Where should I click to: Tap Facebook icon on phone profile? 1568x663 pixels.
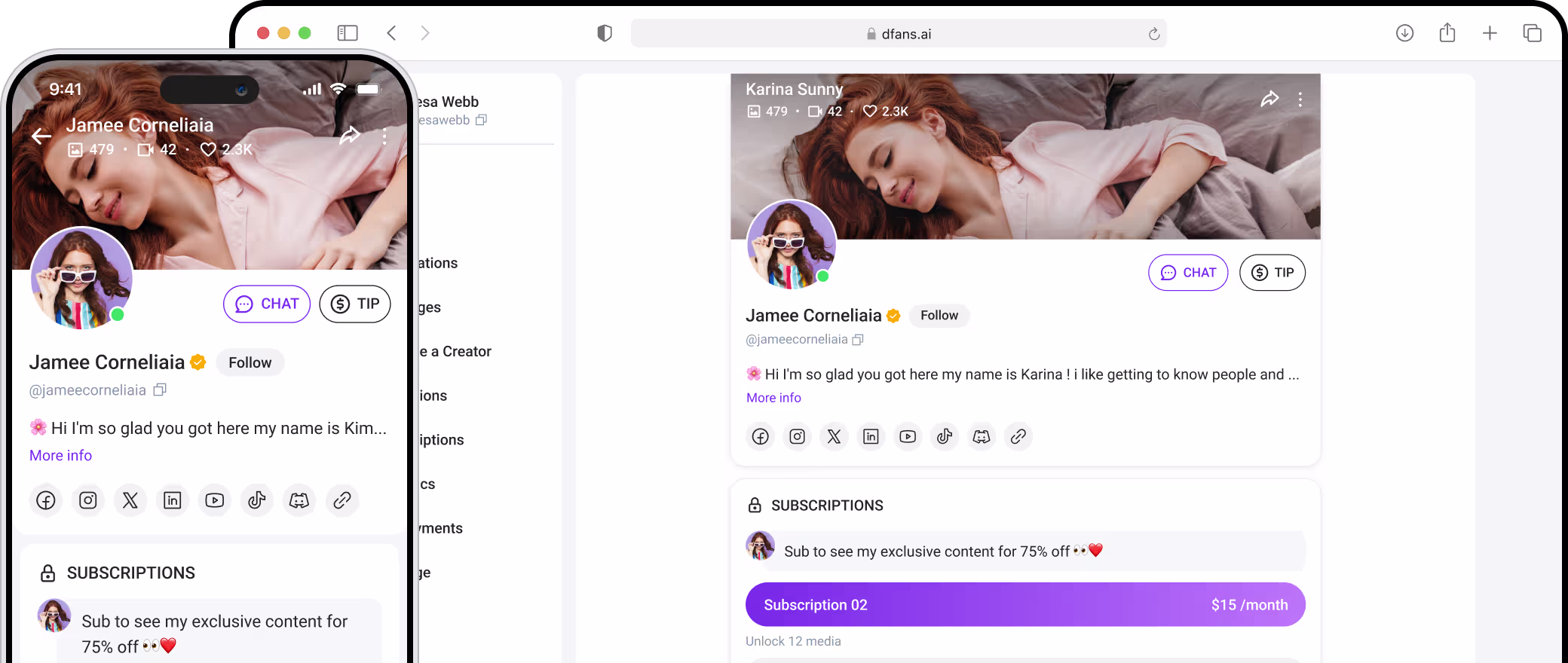click(46, 500)
